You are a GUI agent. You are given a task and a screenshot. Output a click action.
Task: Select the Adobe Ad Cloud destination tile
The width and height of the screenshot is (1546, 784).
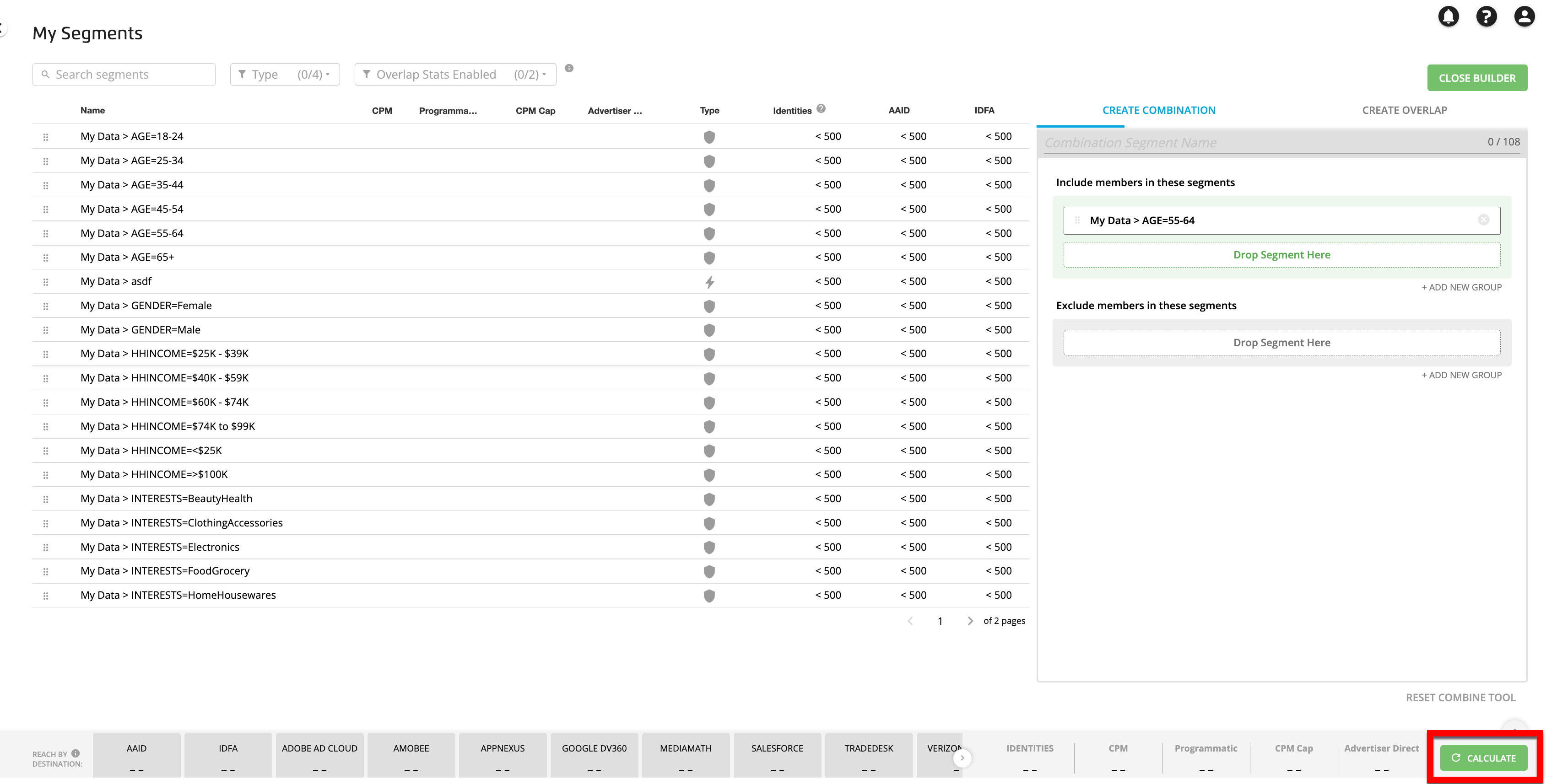pos(320,756)
